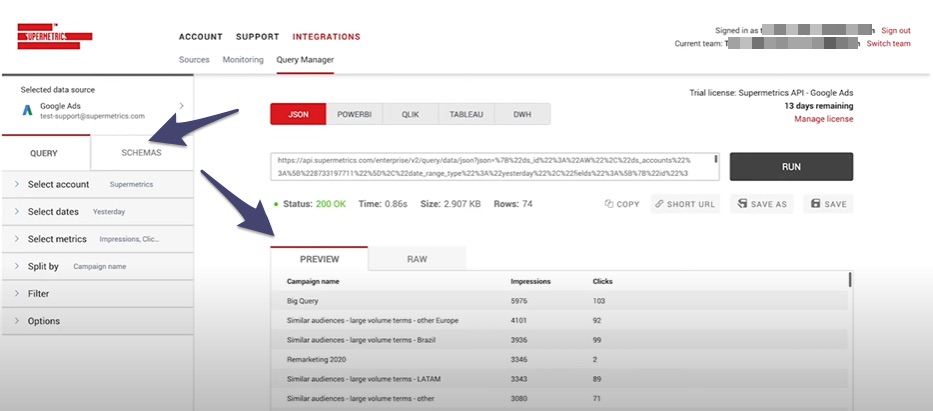
Task: Switch to the QUERY tab
Action: pyautogui.click(x=44, y=153)
